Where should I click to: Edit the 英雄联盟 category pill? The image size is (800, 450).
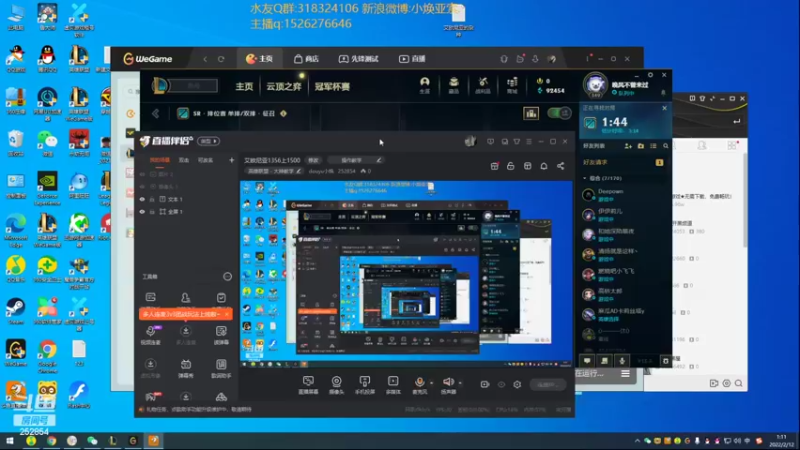coord(274,171)
